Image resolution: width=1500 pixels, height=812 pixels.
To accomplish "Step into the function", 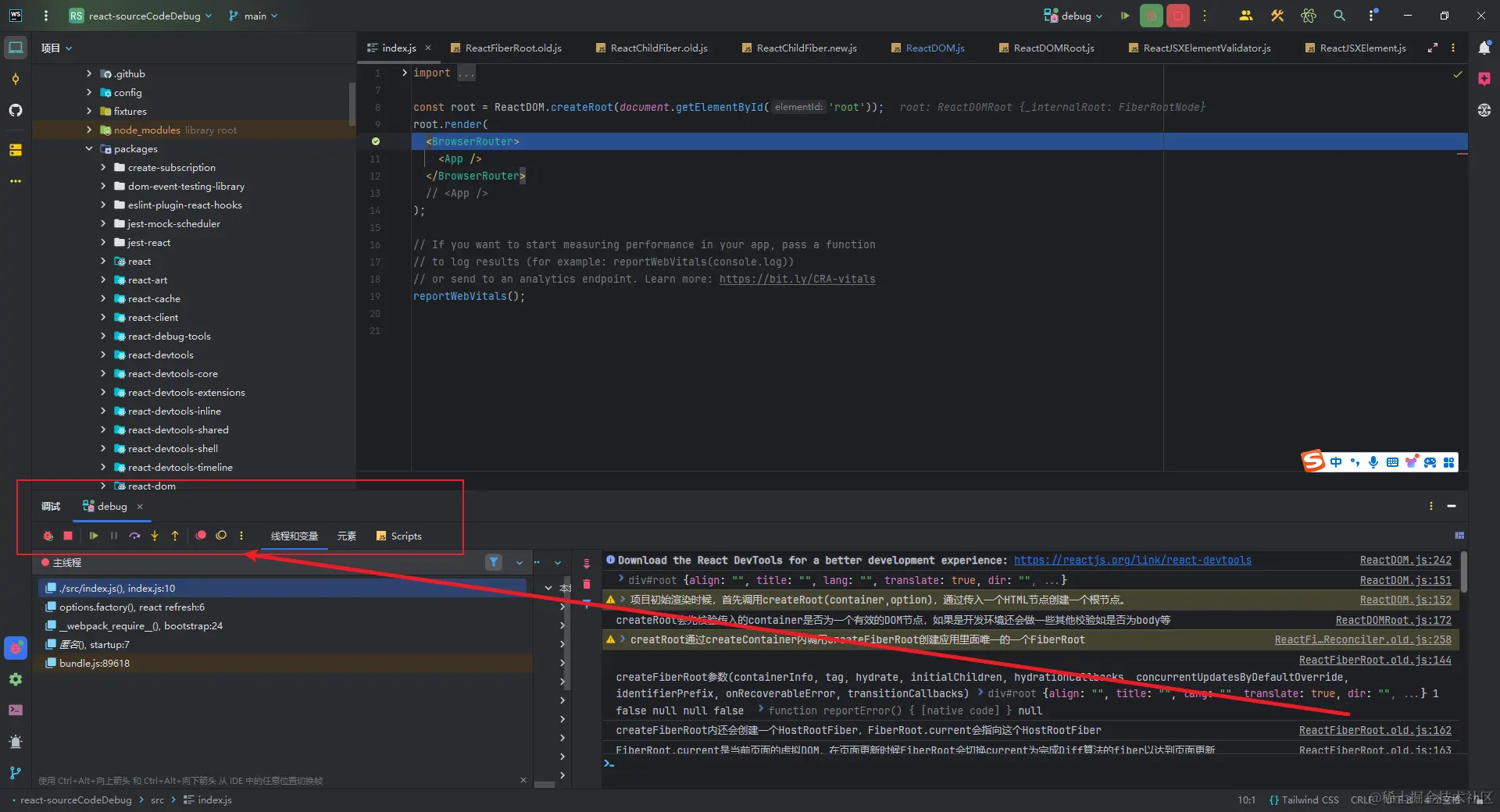I will coord(155,536).
